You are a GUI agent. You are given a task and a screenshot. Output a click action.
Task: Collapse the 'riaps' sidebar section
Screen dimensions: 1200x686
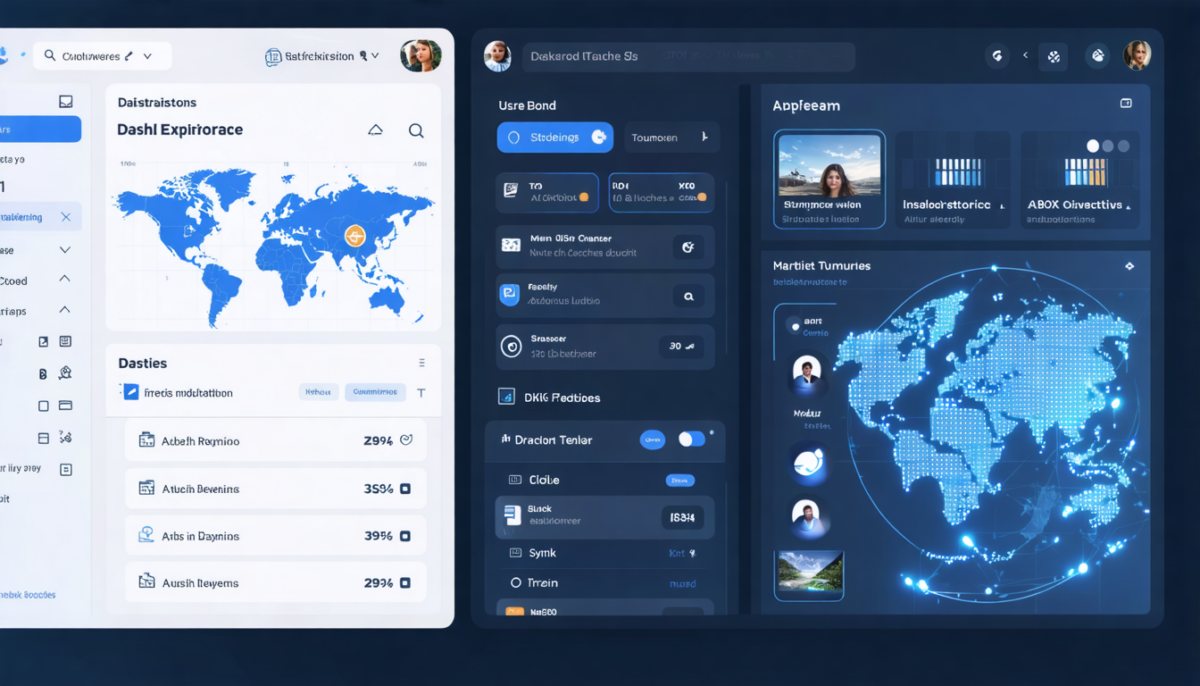(x=65, y=310)
